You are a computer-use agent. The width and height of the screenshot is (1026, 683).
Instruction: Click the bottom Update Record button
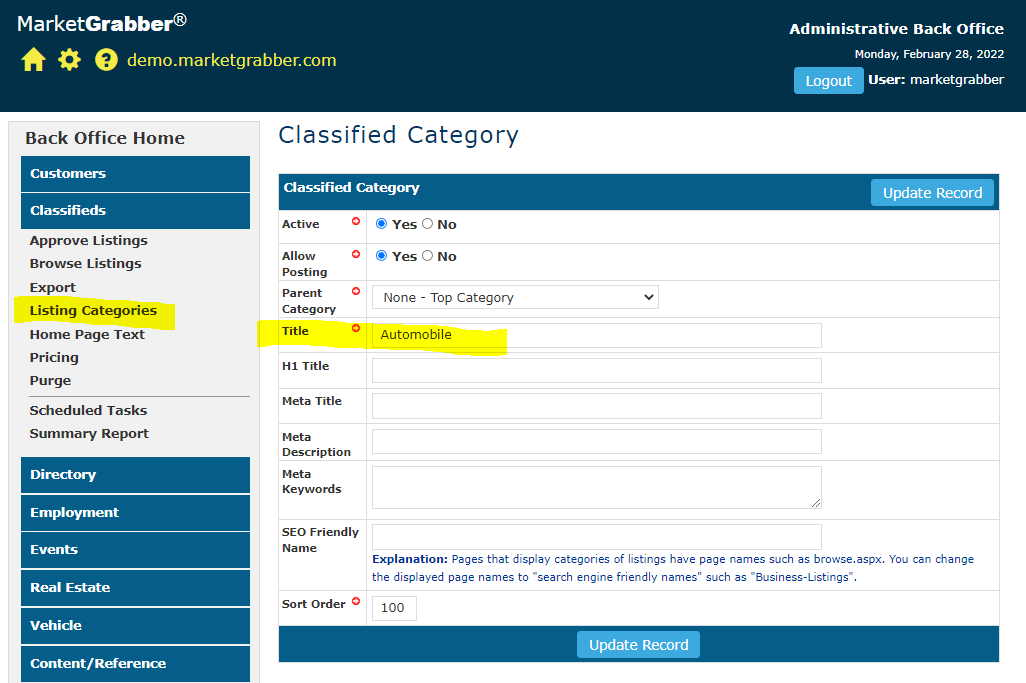click(x=638, y=645)
